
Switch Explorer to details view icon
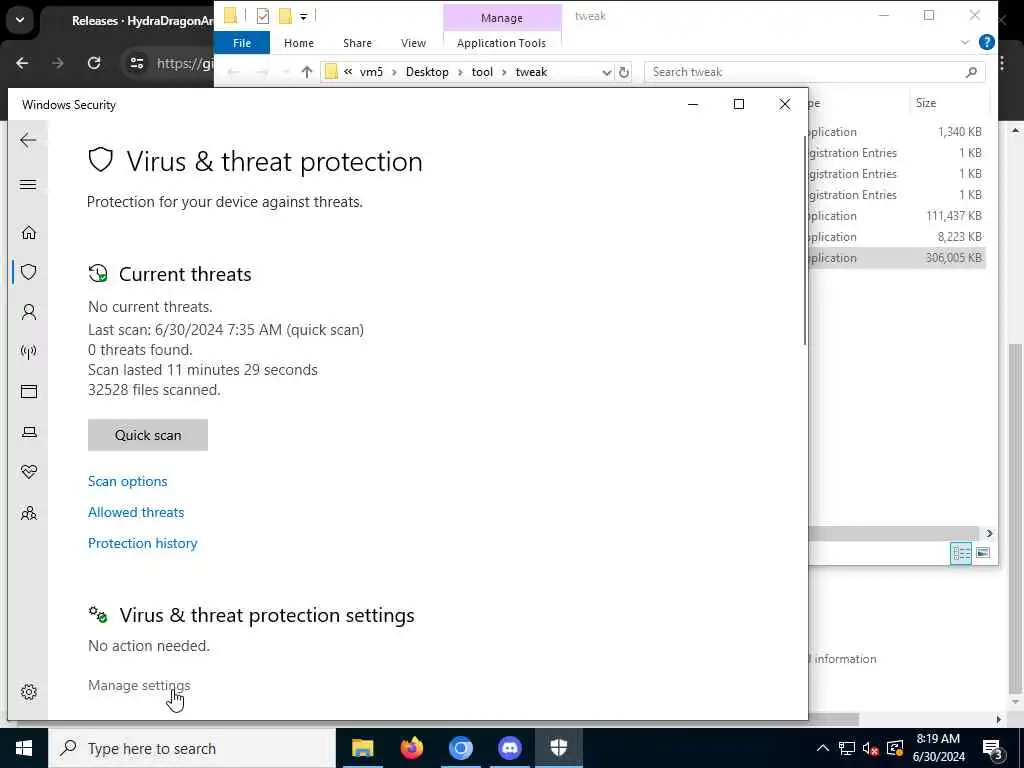click(961, 553)
